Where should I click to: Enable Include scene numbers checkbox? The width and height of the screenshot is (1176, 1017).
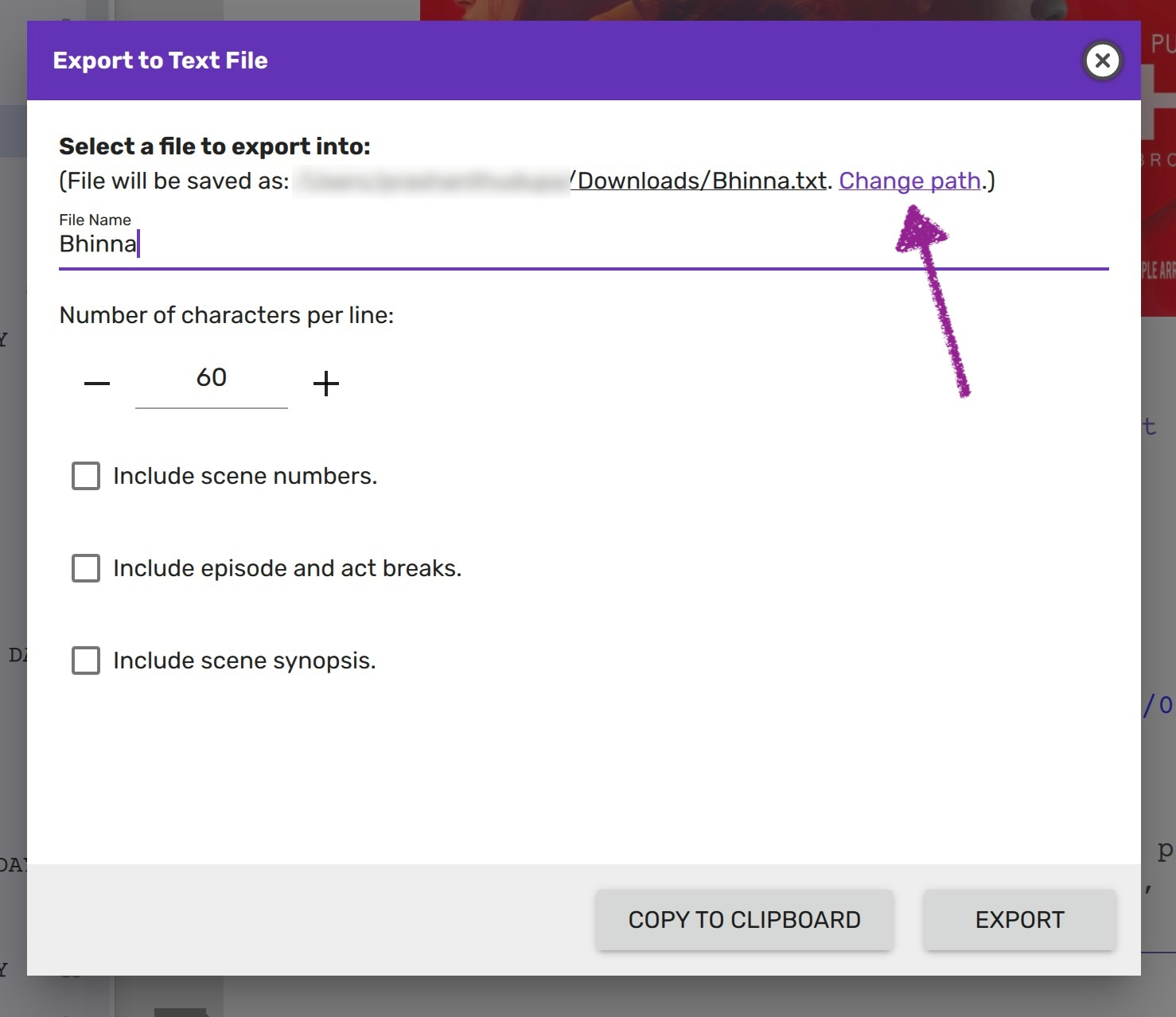click(86, 476)
